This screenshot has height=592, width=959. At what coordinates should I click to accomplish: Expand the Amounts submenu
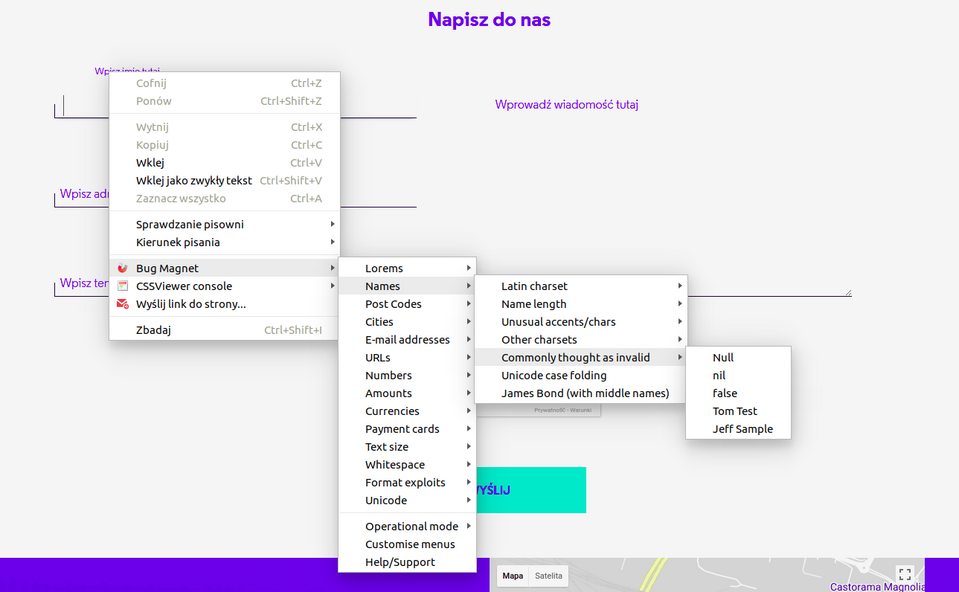407,393
